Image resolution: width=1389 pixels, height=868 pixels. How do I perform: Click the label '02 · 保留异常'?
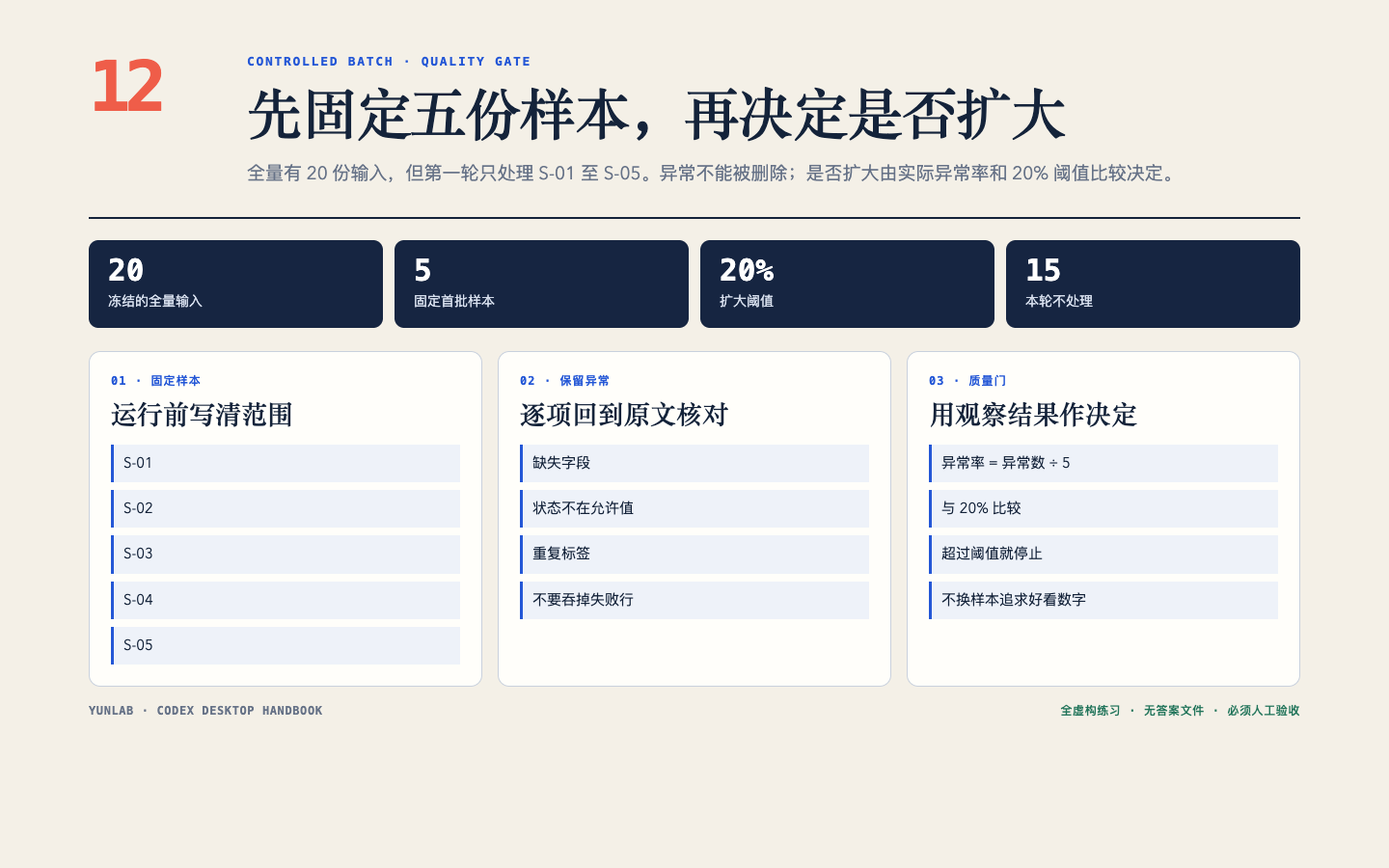tap(564, 381)
